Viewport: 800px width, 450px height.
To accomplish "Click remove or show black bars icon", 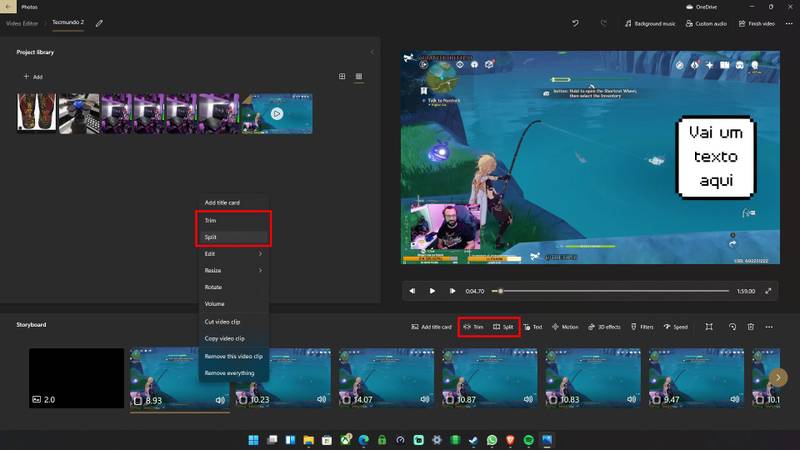I will (x=709, y=327).
